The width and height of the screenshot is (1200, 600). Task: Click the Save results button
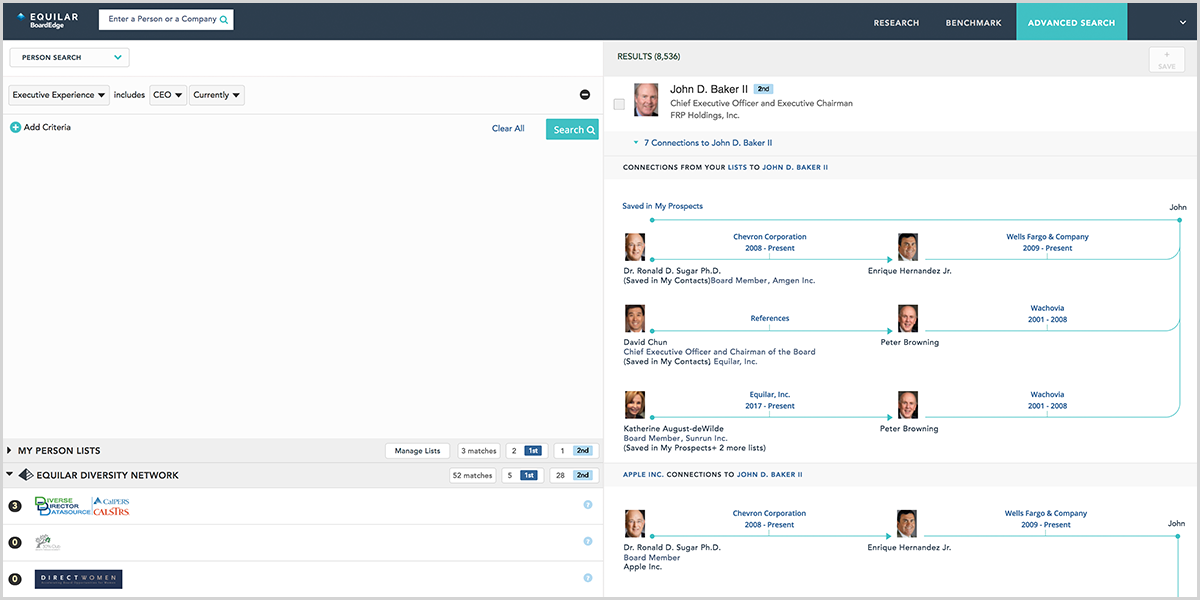tap(1166, 59)
